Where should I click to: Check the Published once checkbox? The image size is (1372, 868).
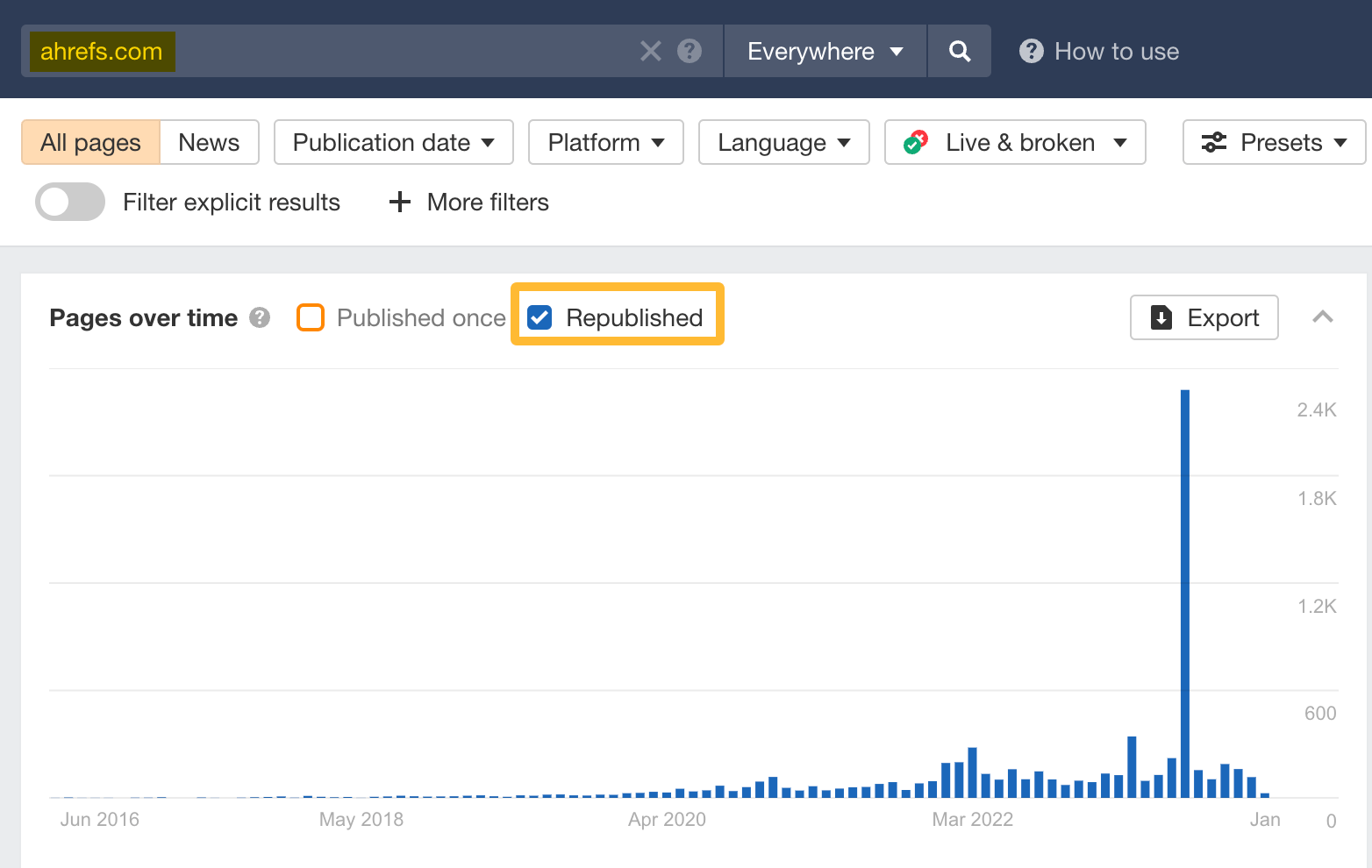pyautogui.click(x=311, y=317)
